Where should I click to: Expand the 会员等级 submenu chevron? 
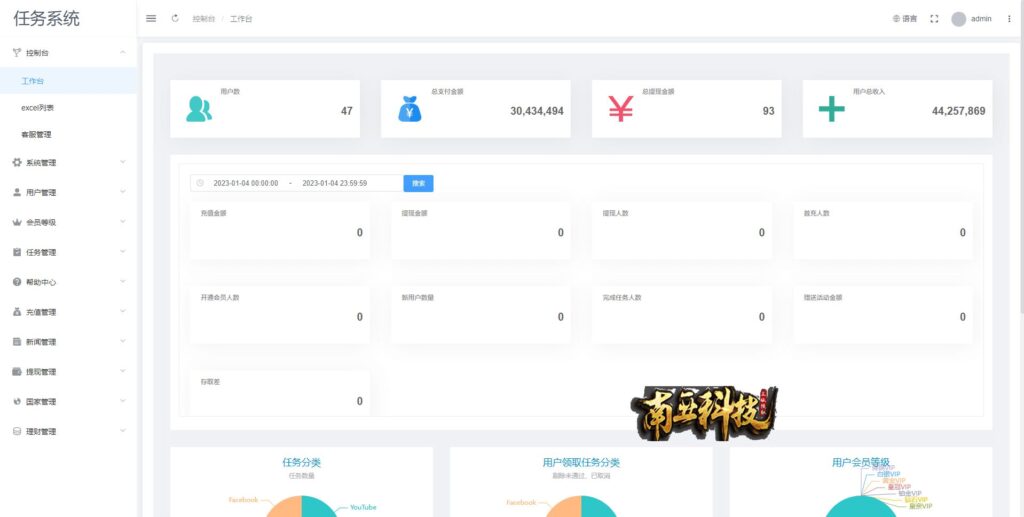(x=123, y=222)
